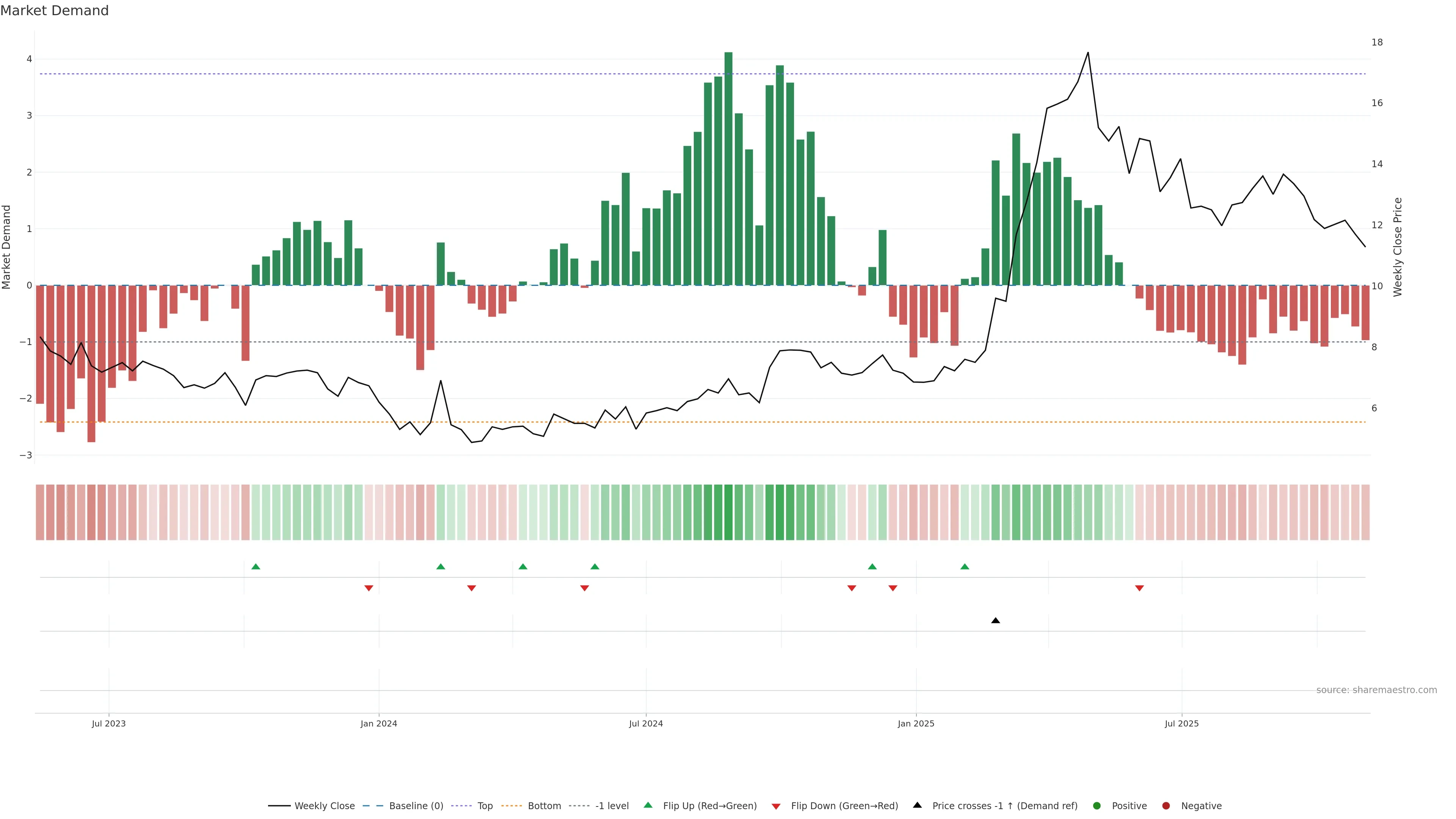
Task: Click the Jan 2025 axis label
Action: pyautogui.click(x=916, y=723)
